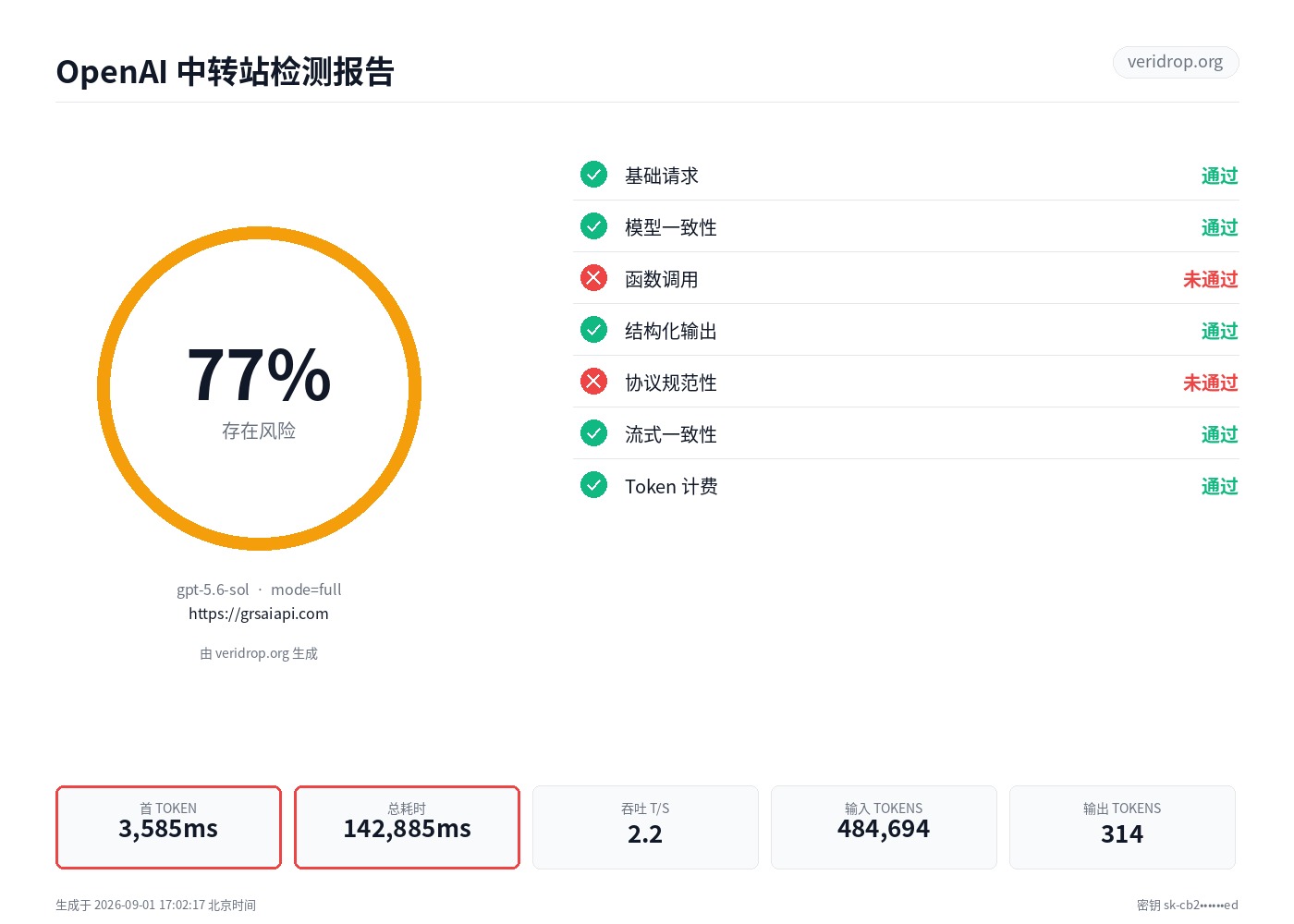
Task: Click the 由 veridrop.org 生成 text
Action: point(259,653)
